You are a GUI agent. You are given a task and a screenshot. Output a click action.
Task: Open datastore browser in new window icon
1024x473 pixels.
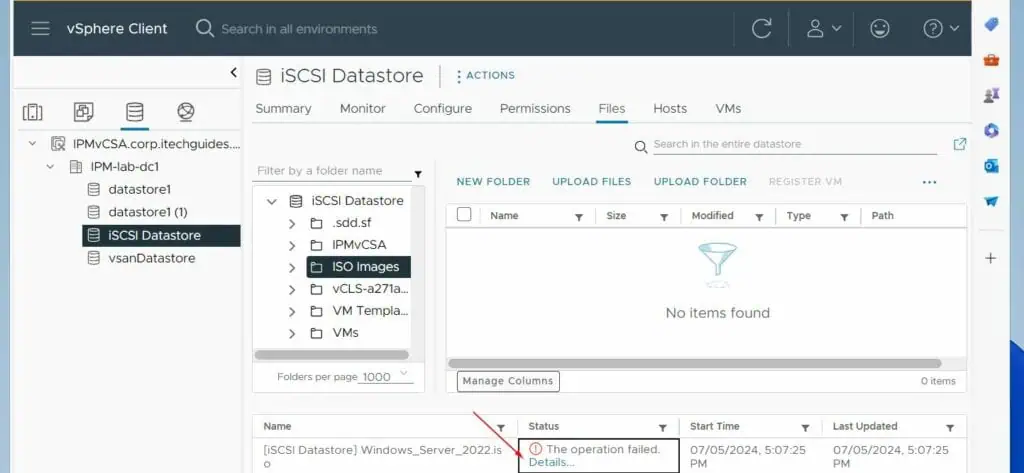pos(959,144)
